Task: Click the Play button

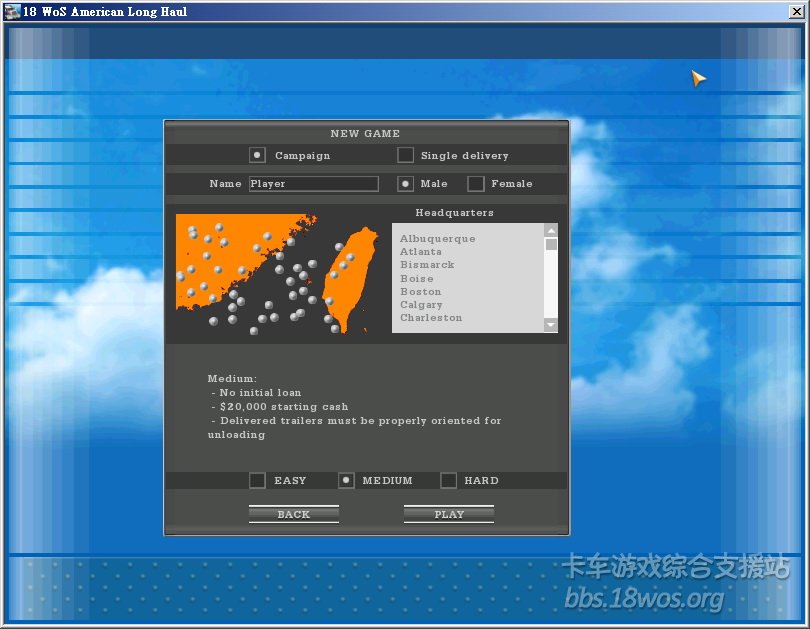Action: 449,514
